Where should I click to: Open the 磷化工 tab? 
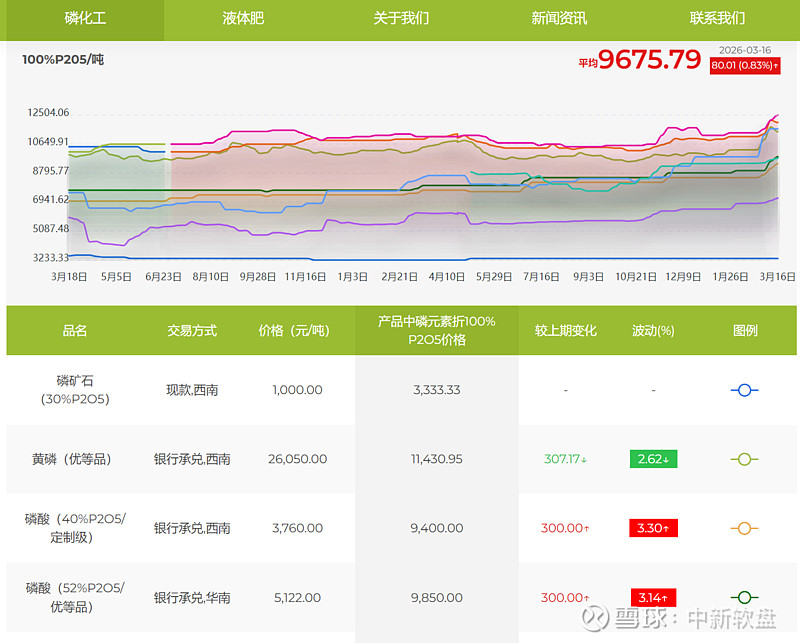tap(85, 19)
